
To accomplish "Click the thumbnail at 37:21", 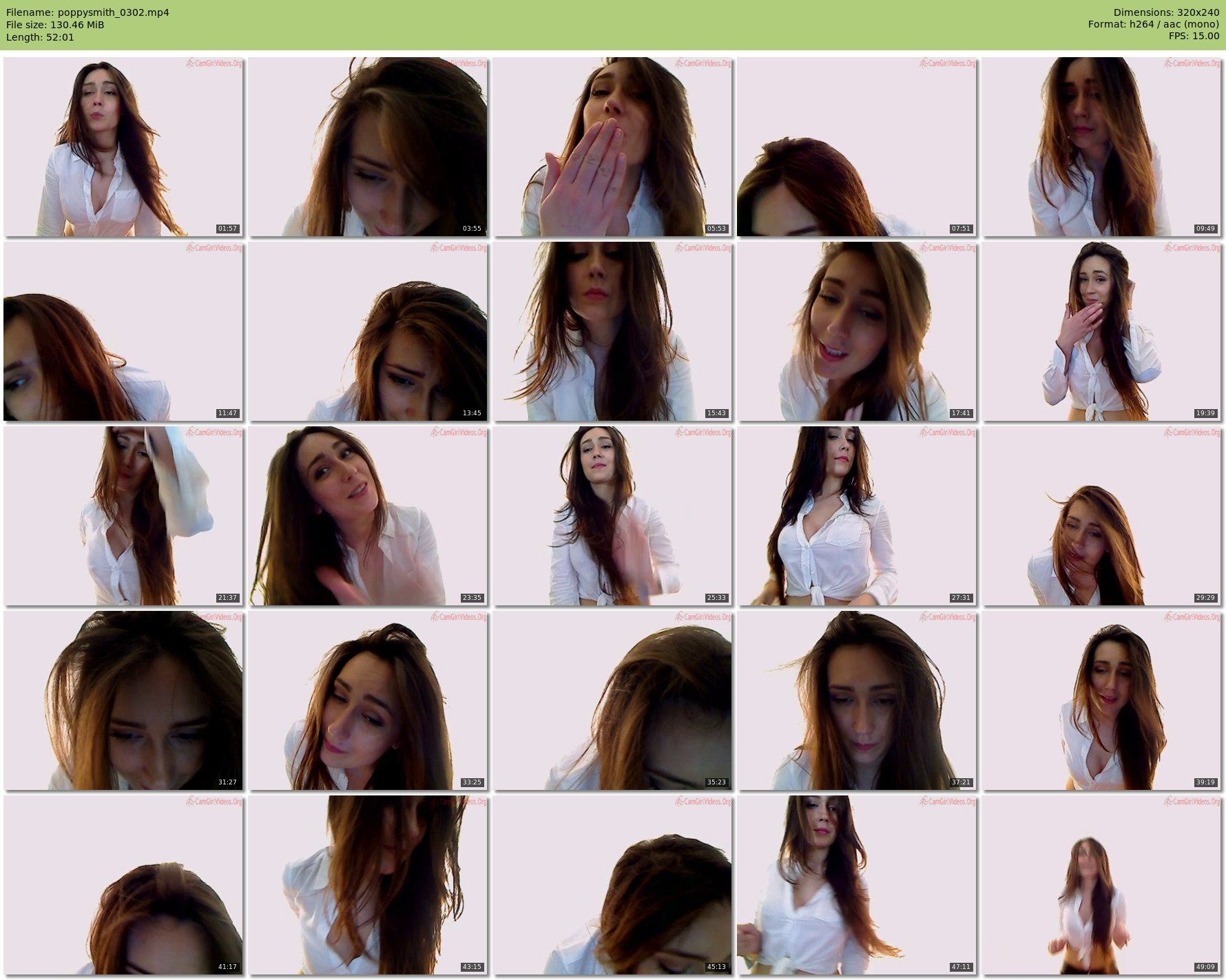I will 857,700.
